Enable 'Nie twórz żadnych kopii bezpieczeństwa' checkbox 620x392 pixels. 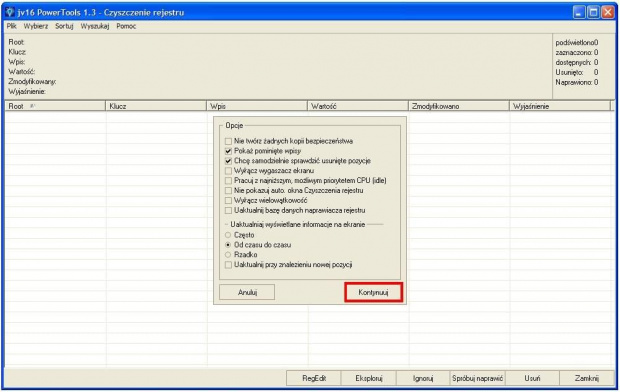point(228,141)
